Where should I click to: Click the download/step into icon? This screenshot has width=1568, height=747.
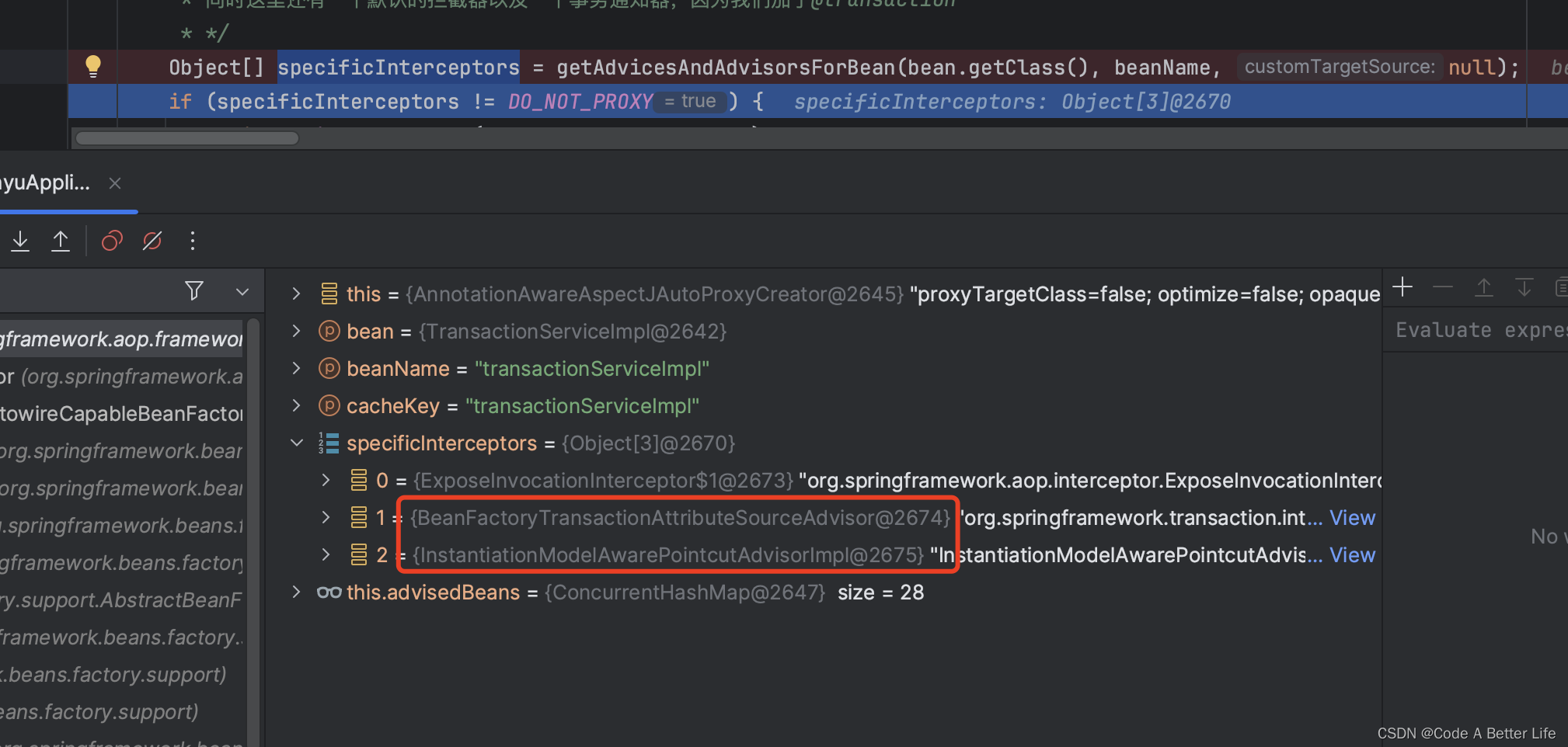pyautogui.click(x=20, y=241)
